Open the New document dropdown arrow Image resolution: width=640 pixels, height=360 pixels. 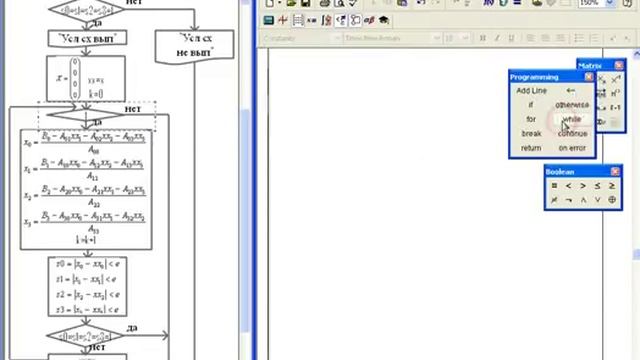pos(280,3)
